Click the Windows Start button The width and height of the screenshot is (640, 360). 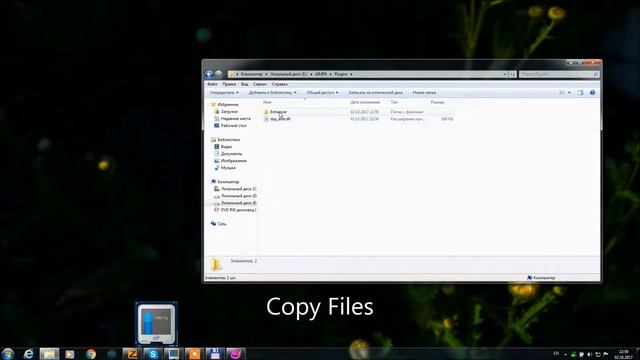coord(7,354)
